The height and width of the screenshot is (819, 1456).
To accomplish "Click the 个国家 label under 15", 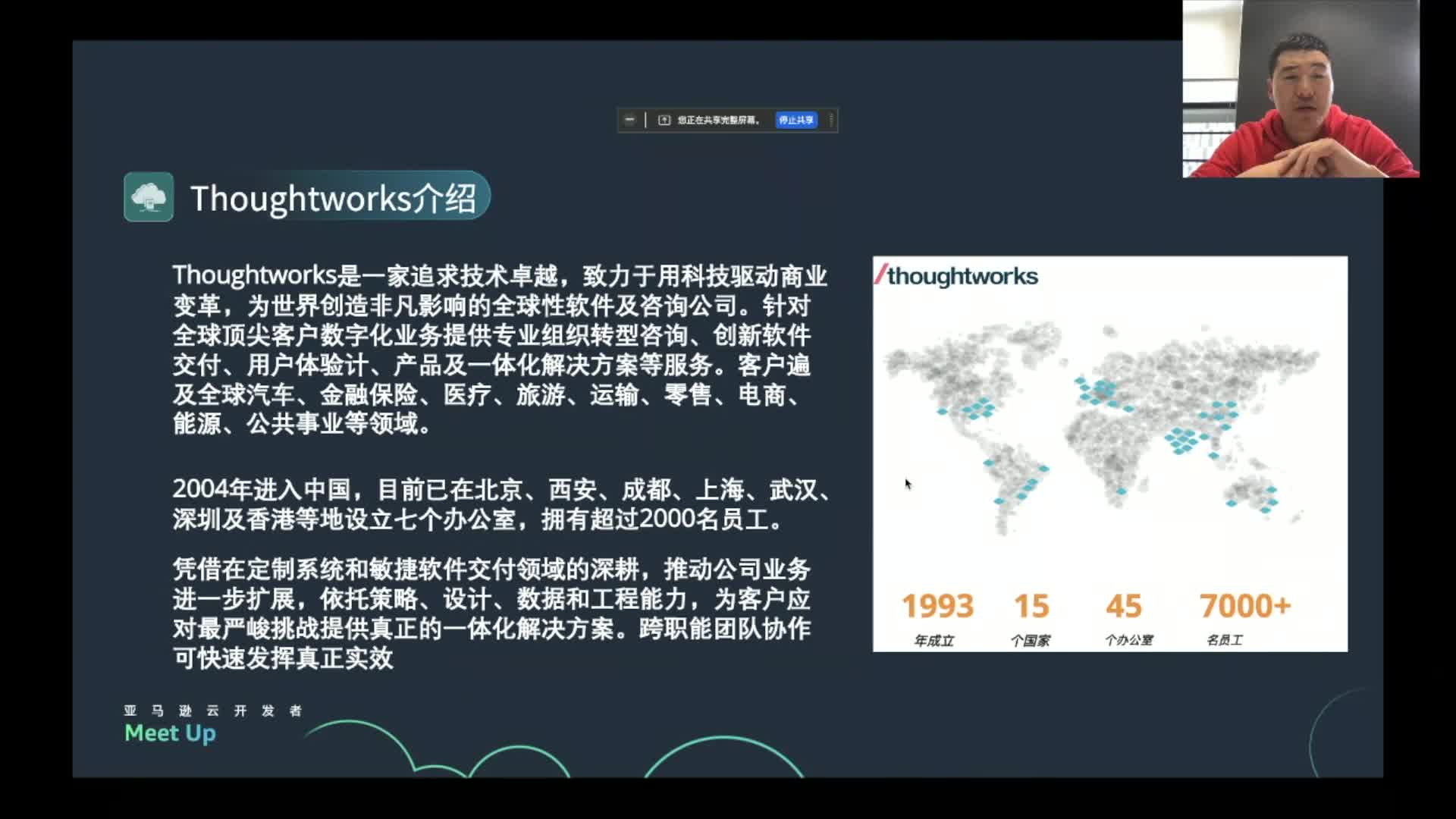I will (1030, 641).
